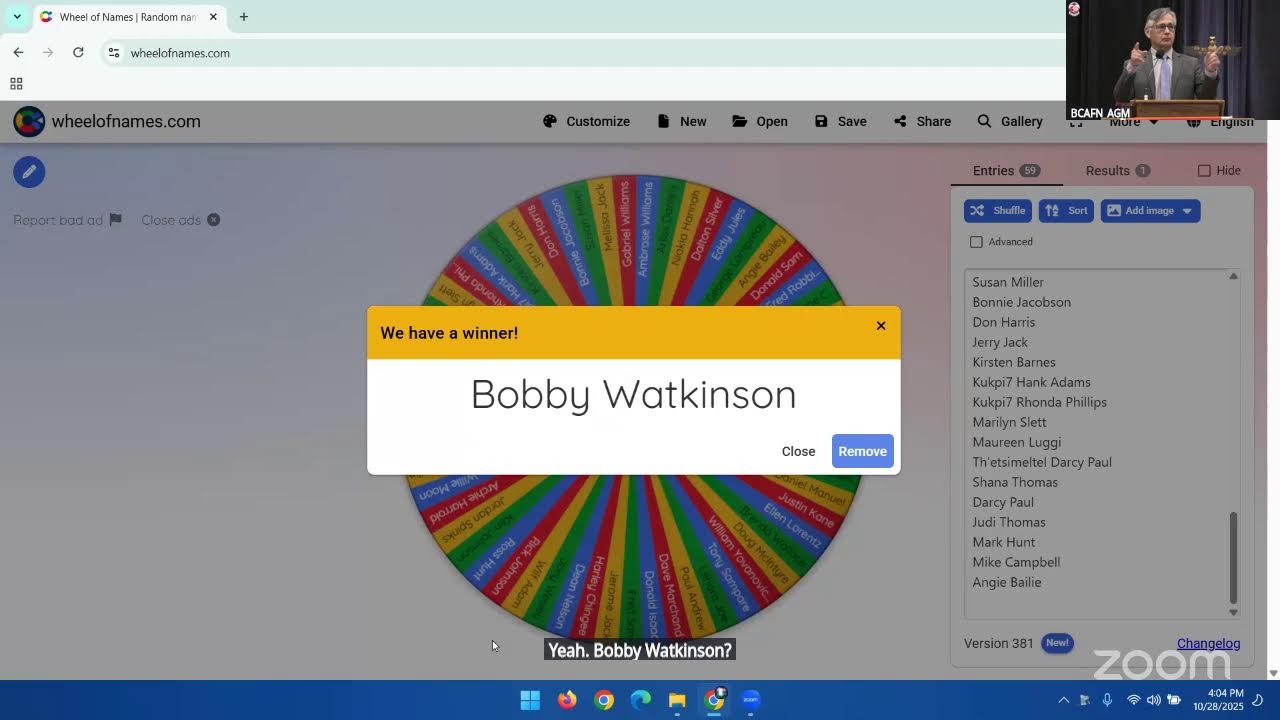Click the entry Shana Thomas
This screenshot has height=720, width=1280.
pyautogui.click(x=1015, y=482)
